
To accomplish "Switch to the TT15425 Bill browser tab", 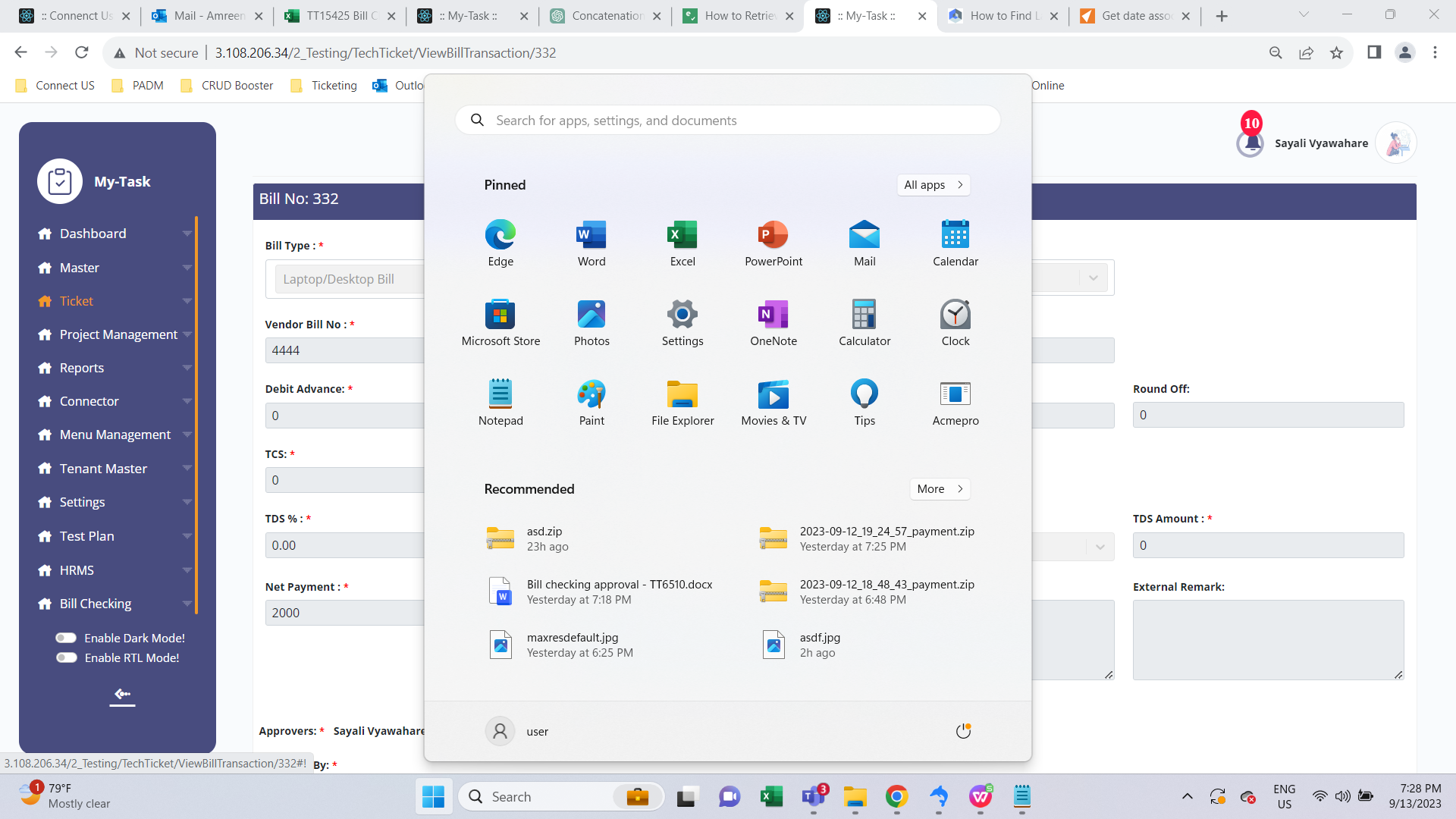I will tap(338, 16).
